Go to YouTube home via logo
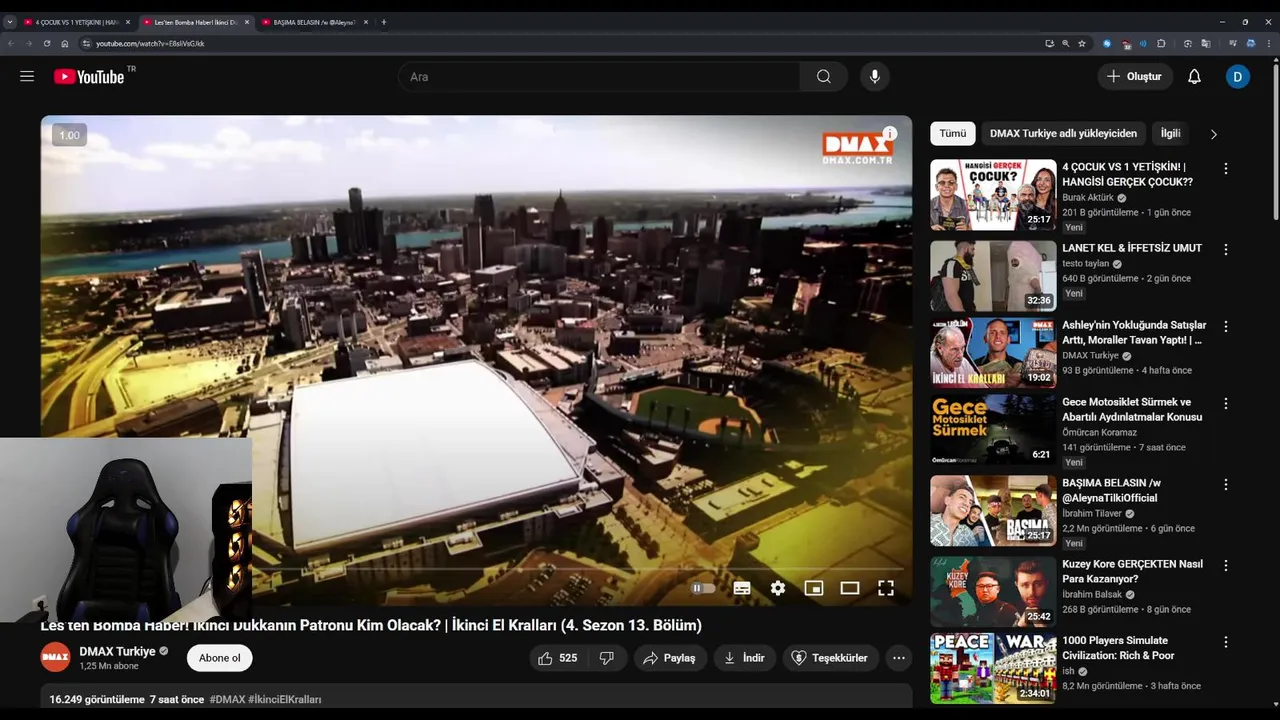1280x720 pixels. coord(89,77)
